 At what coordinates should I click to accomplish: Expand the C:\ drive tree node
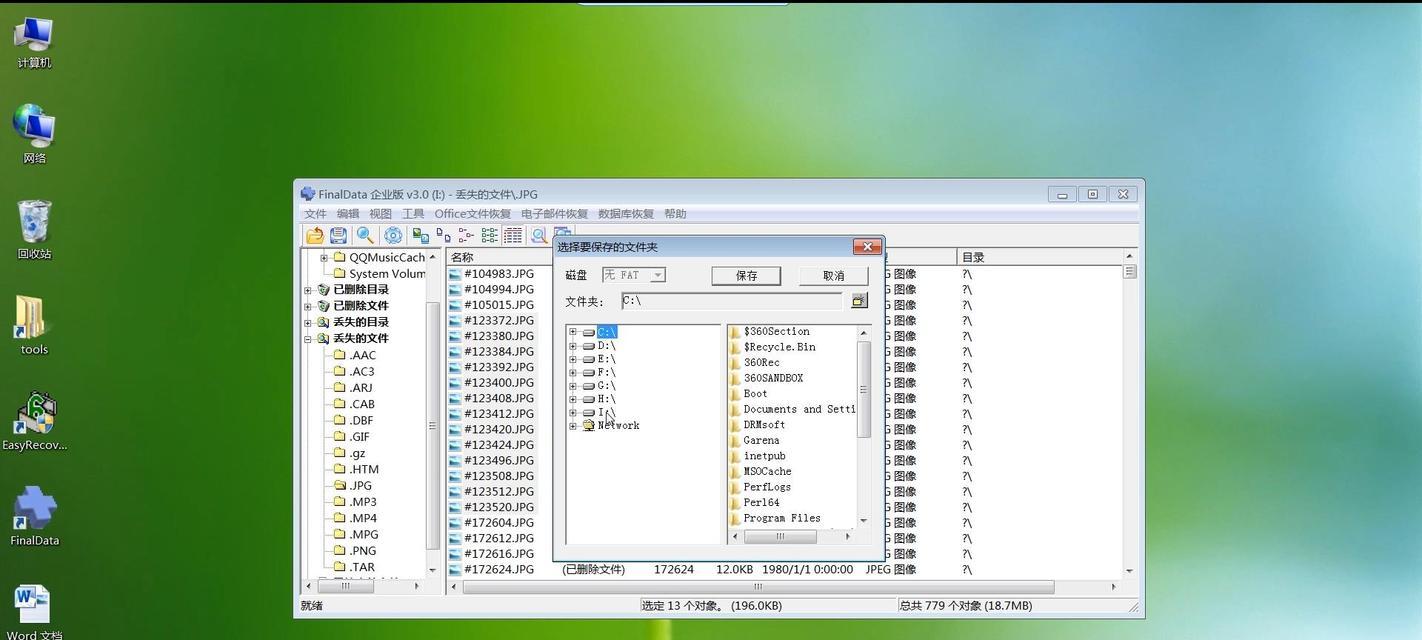point(572,332)
